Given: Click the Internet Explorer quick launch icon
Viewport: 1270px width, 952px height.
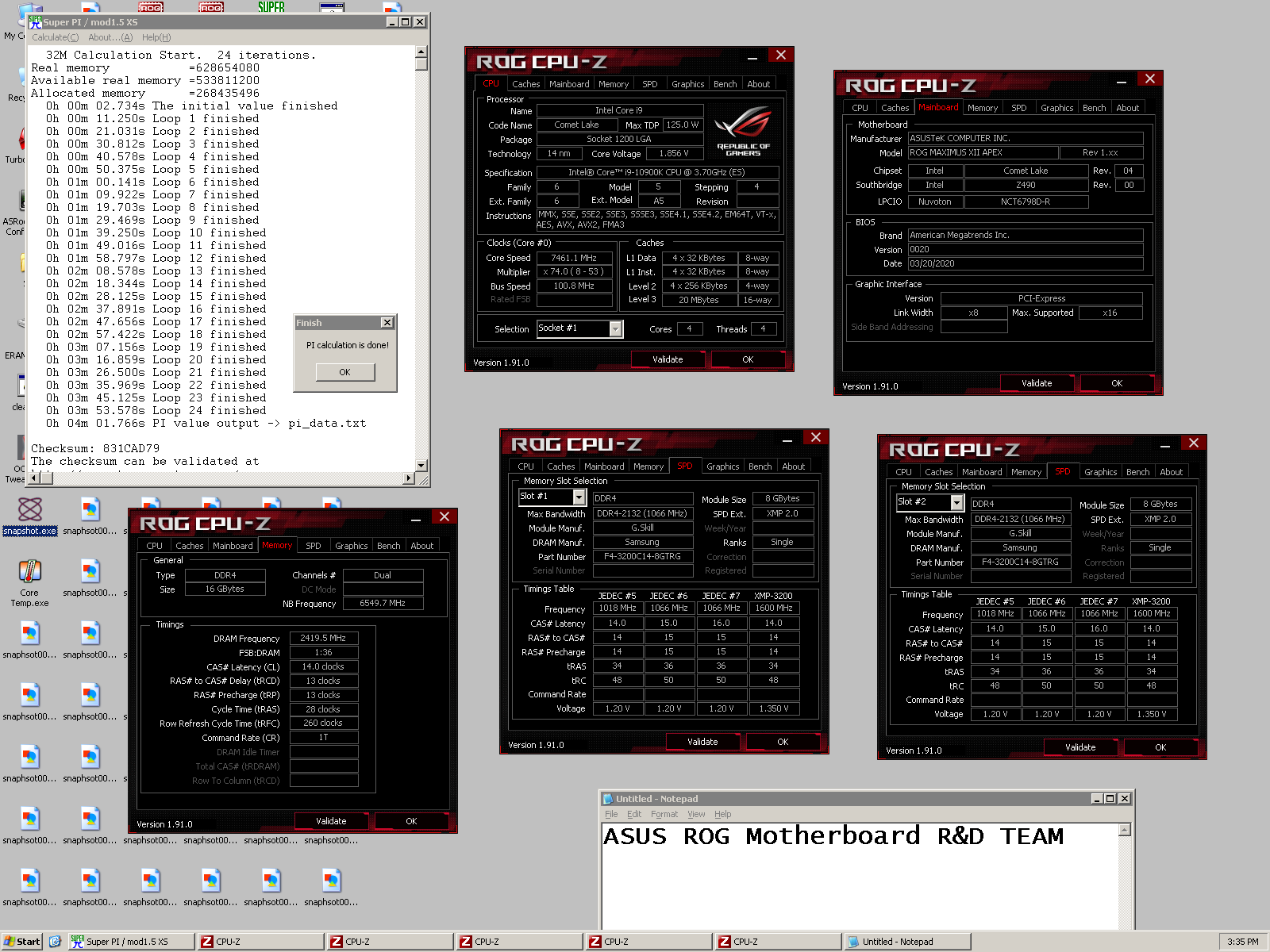Looking at the screenshot, I should point(55,942).
